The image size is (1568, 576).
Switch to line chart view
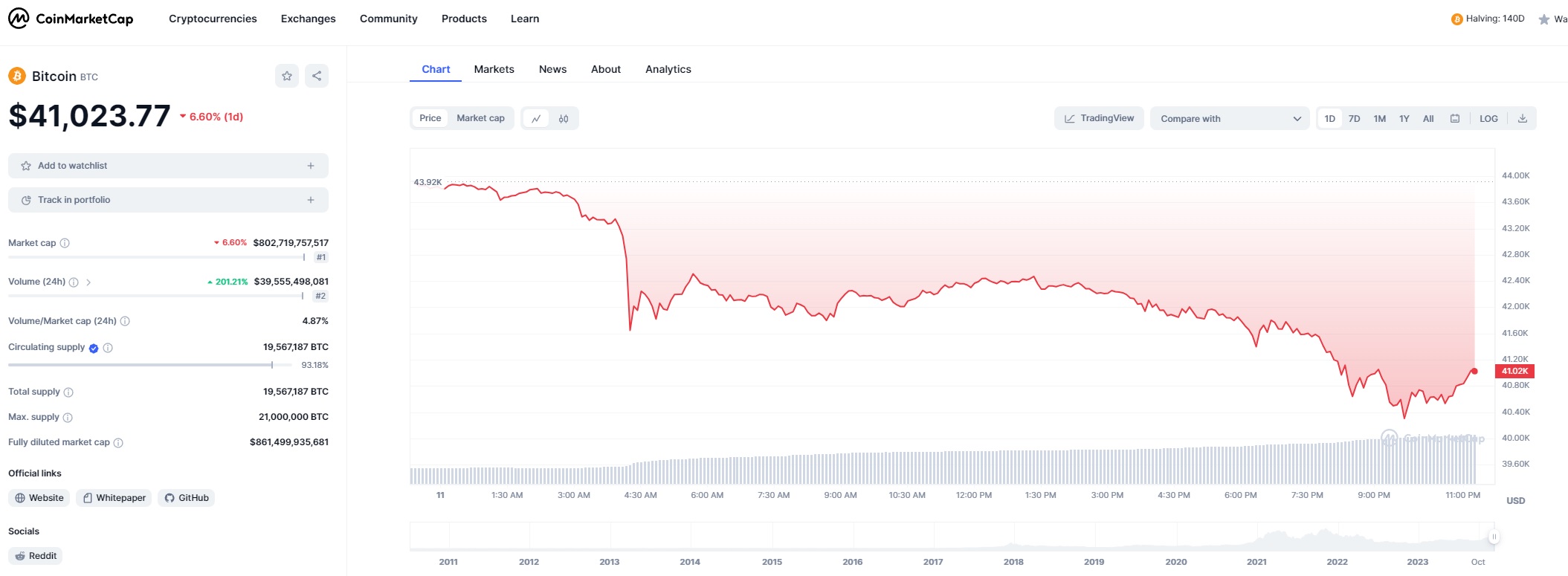pyautogui.click(x=536, y=118)
